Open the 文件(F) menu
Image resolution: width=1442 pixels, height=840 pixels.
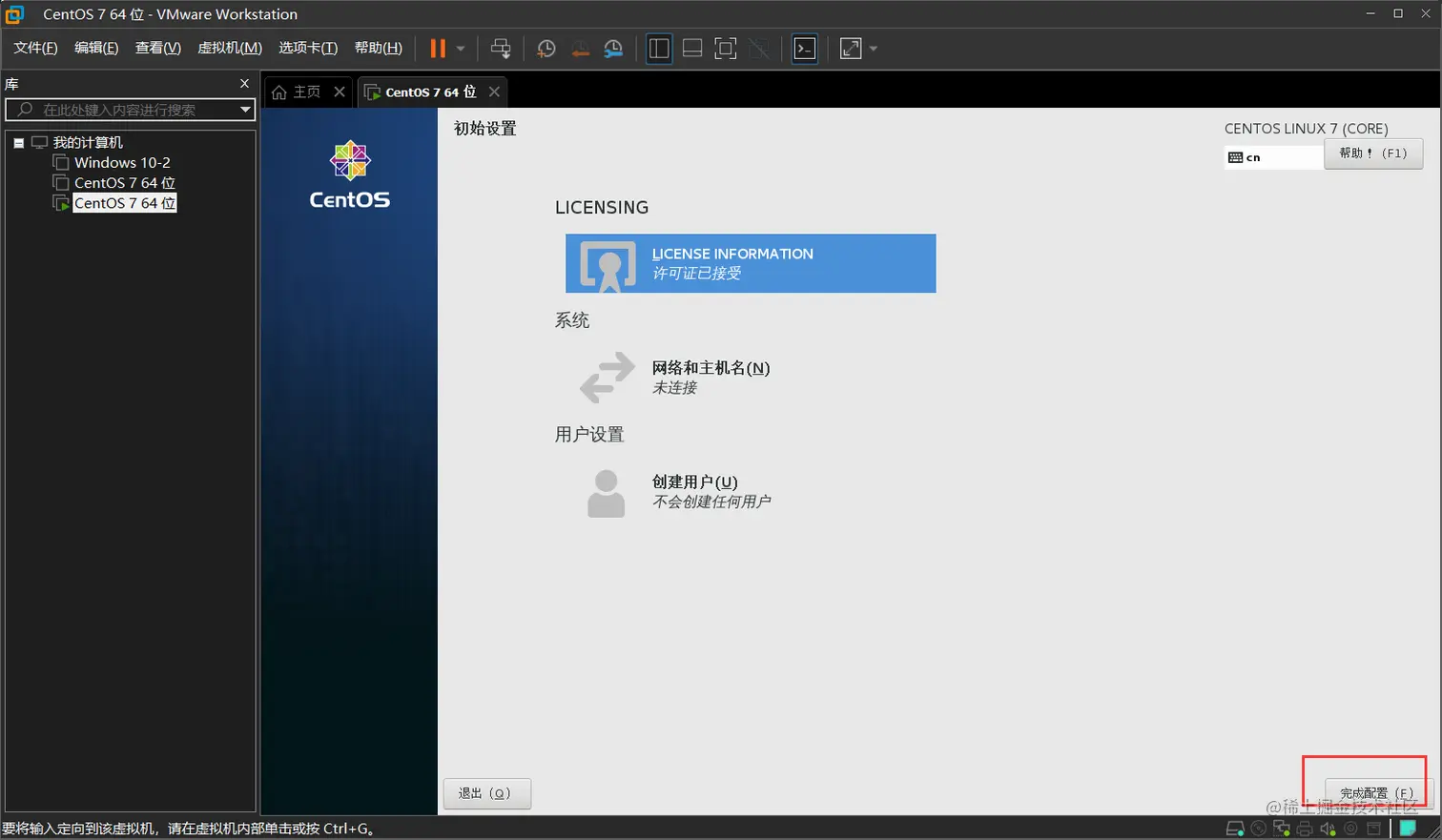(35, 48)
